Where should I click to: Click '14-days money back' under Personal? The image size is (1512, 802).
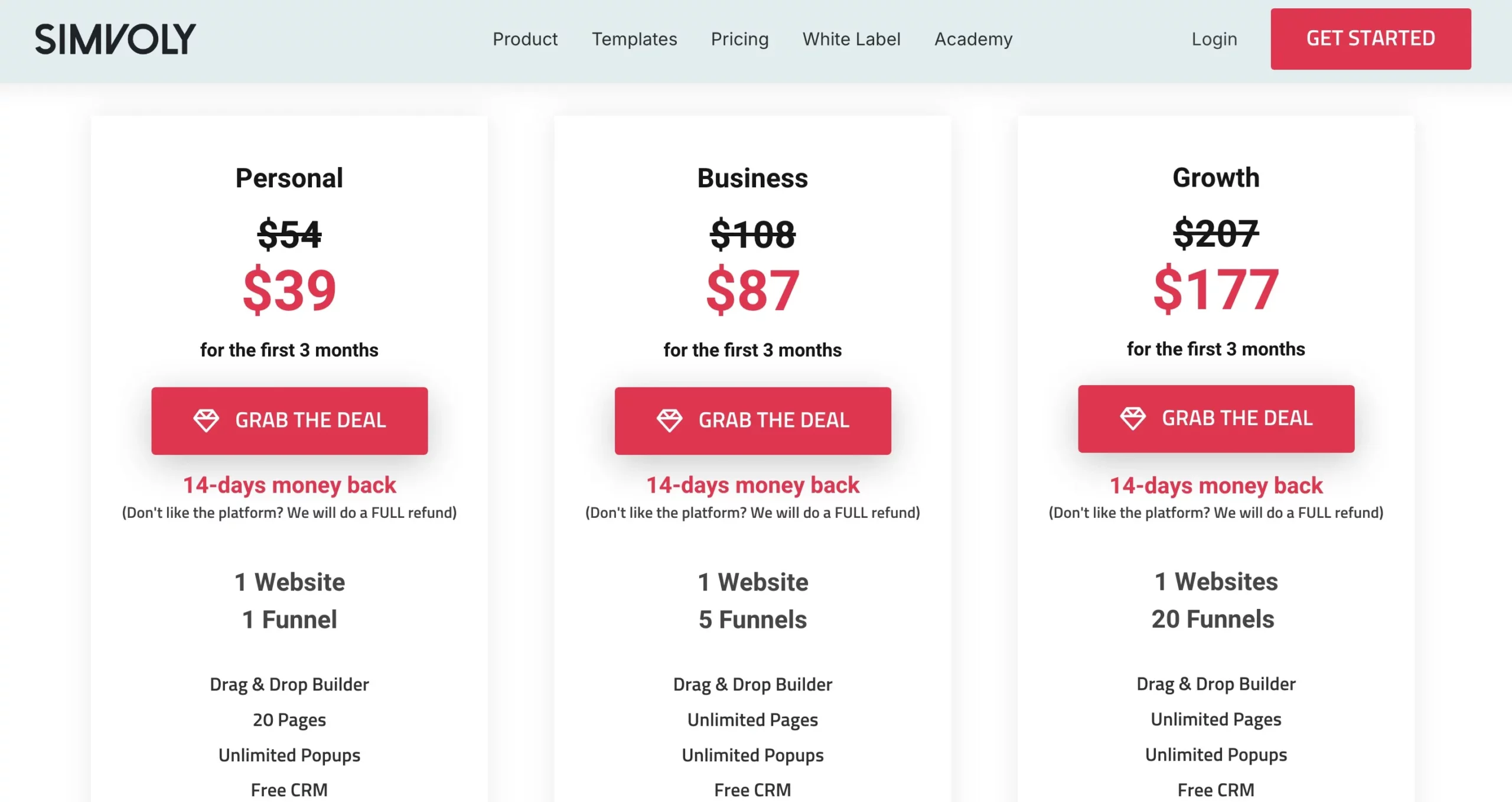(x=289, y=485)
